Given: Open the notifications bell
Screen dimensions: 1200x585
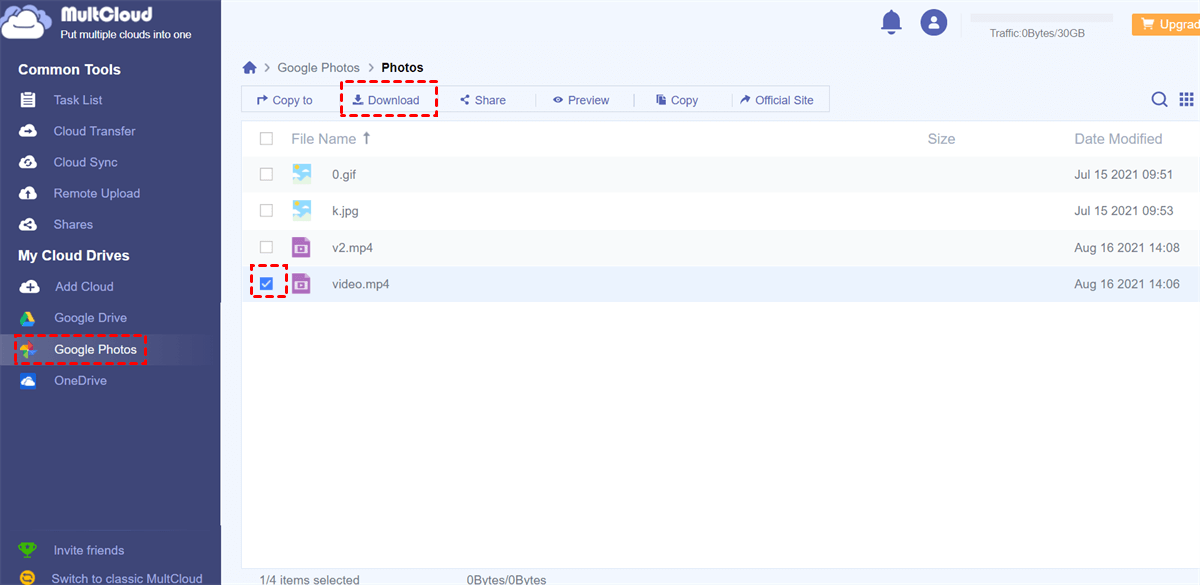Looking at the screenshot, I should click(x=891, y=22).
